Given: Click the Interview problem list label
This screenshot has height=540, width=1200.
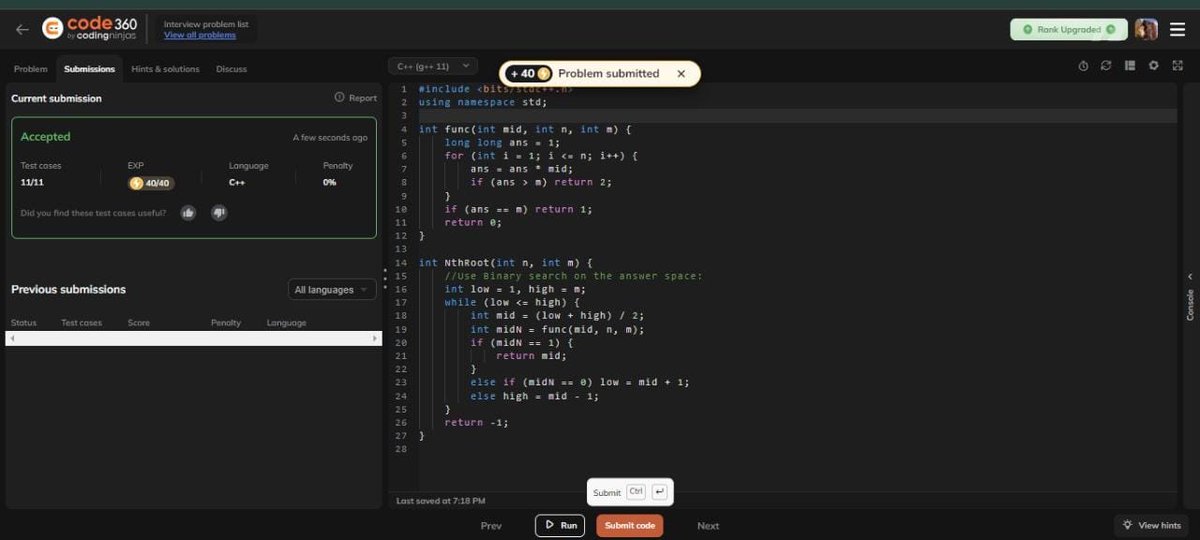Looking at the screenshot, I should tap(206, 23).
